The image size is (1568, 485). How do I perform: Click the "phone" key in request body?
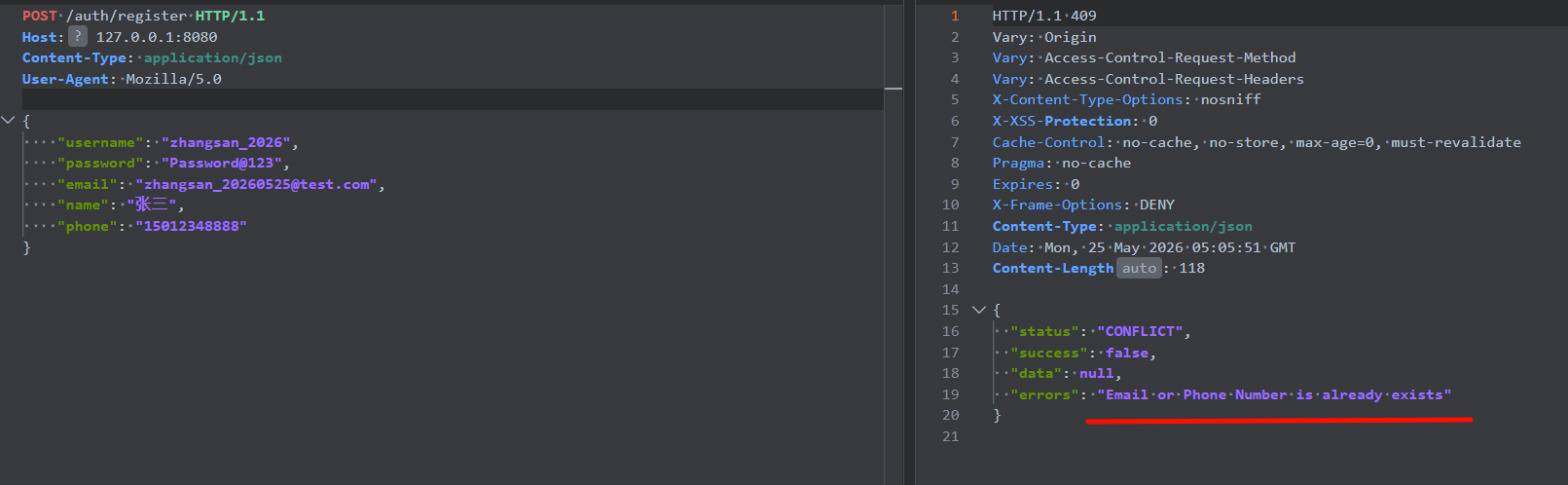click(x=88, y=226)
